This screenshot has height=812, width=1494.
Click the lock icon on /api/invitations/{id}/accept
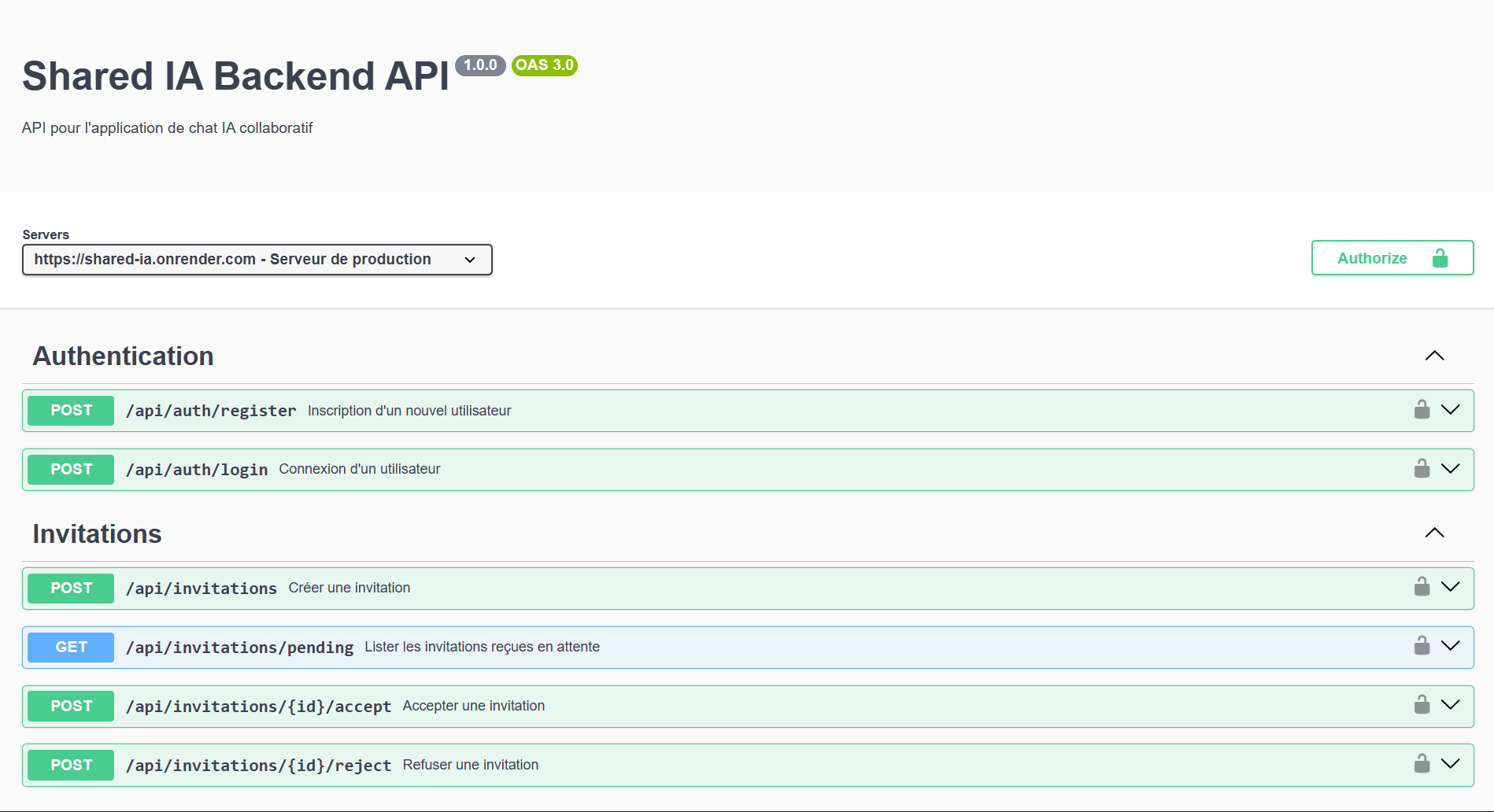click(x=1422, y=705)
